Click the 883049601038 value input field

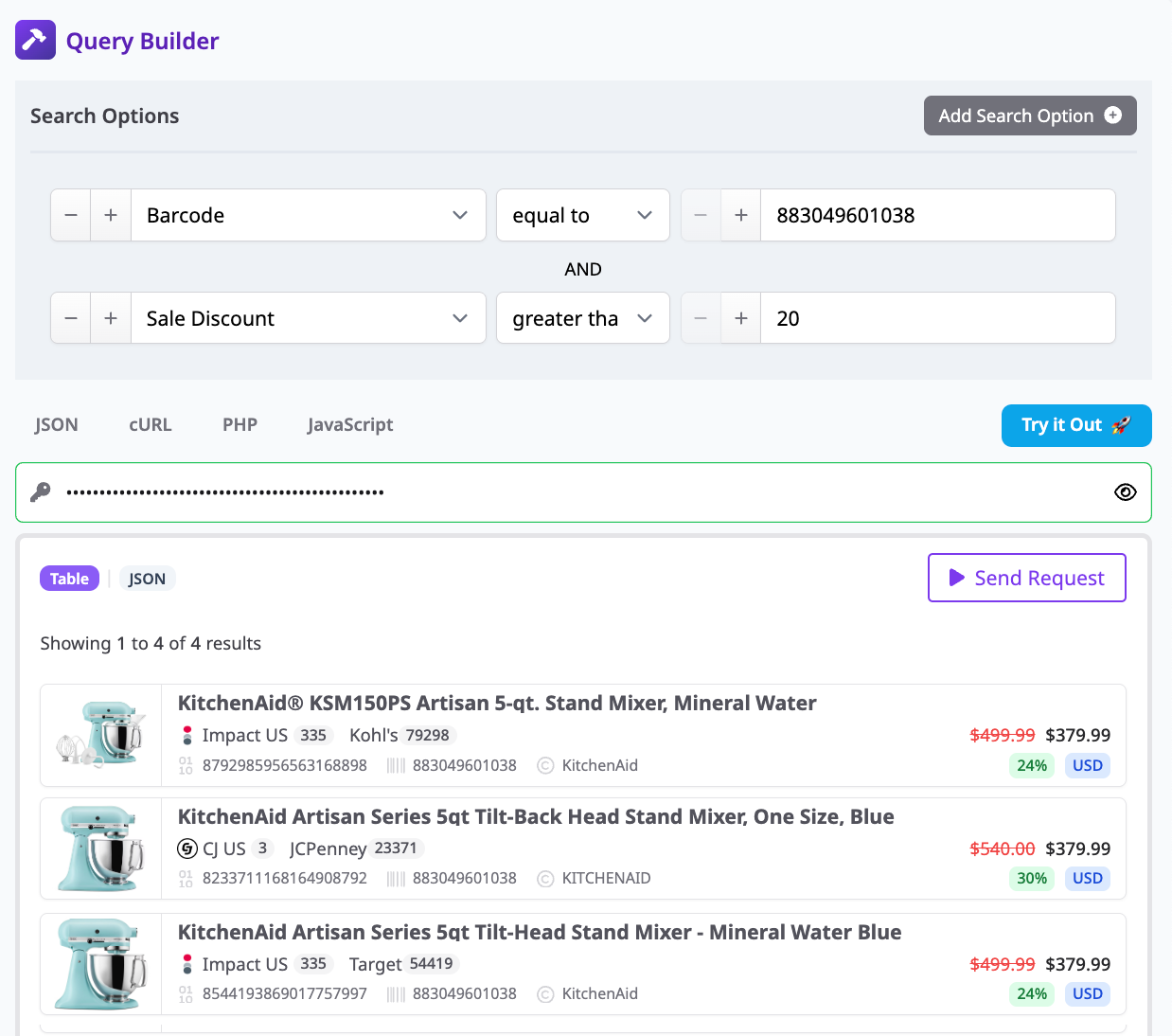(938, 215)
